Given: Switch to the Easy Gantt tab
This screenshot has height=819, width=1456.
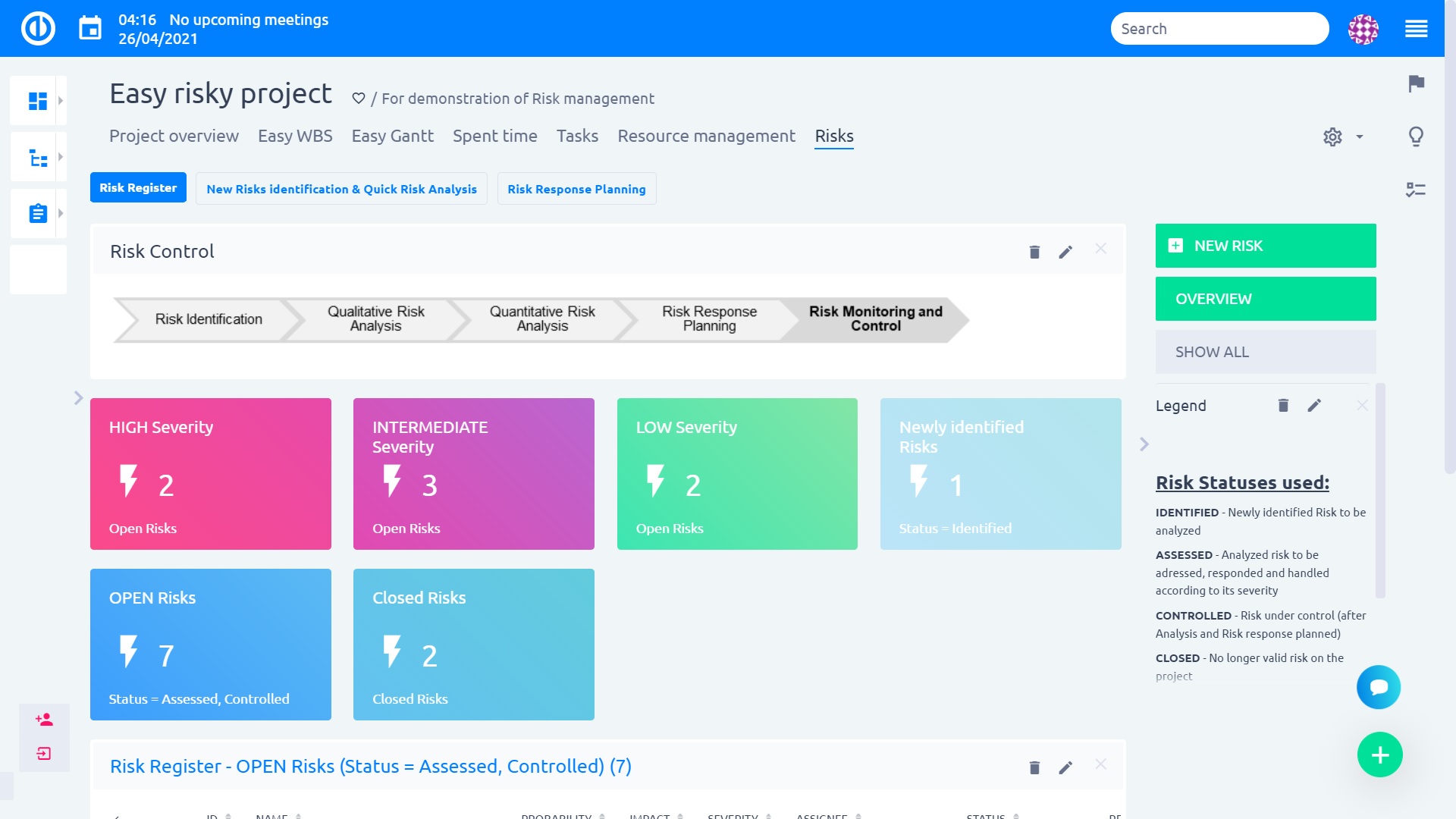Looking at the screenshot, I should [x=392, y=136].
